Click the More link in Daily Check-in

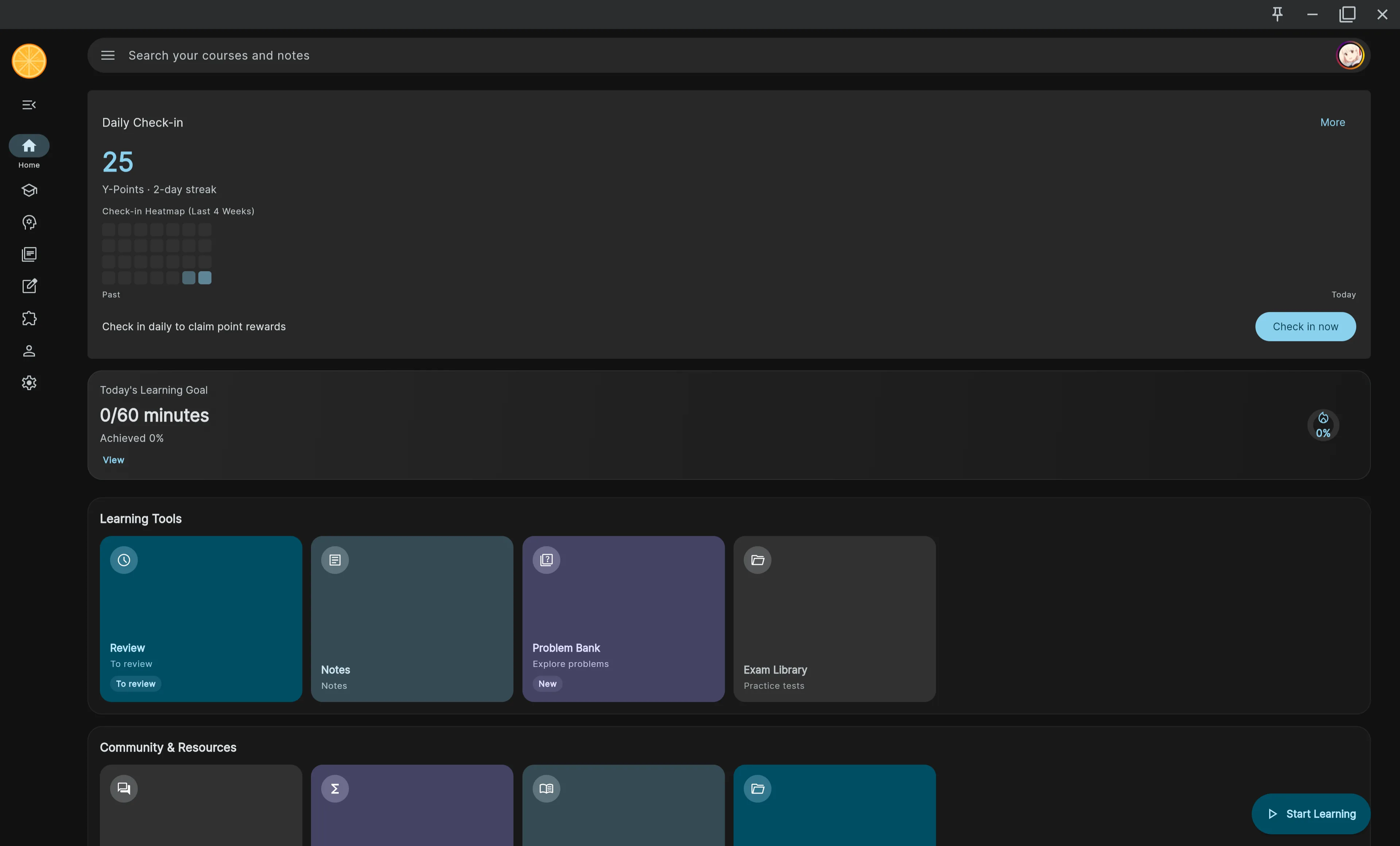point(1333,123)
